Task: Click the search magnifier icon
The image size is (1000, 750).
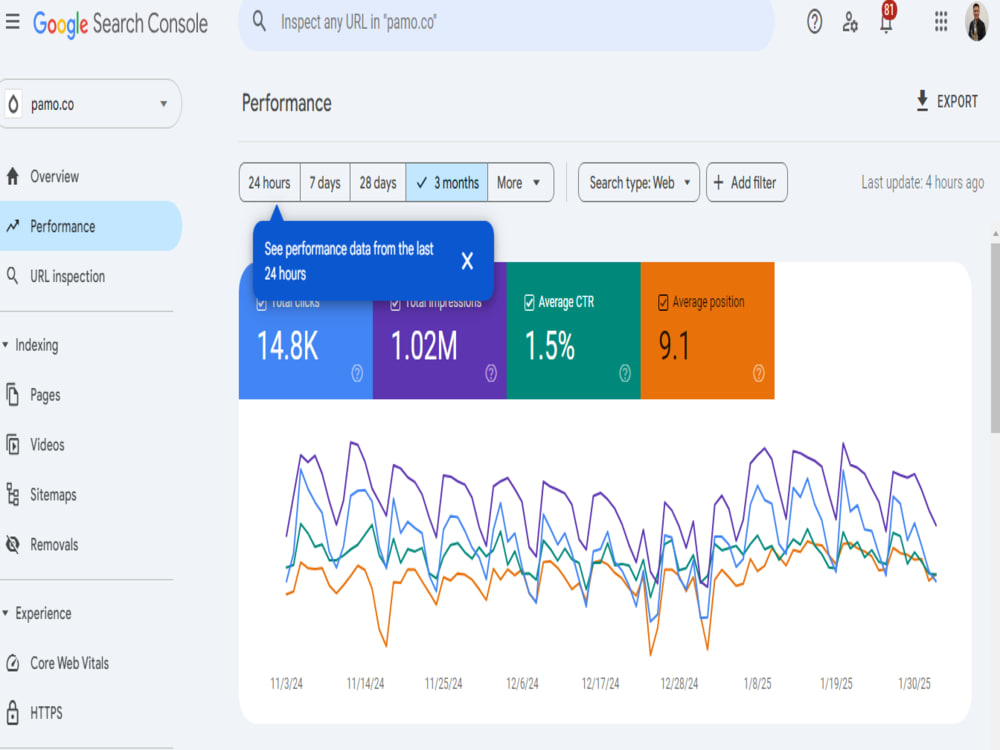Action: tap(259, 21)
